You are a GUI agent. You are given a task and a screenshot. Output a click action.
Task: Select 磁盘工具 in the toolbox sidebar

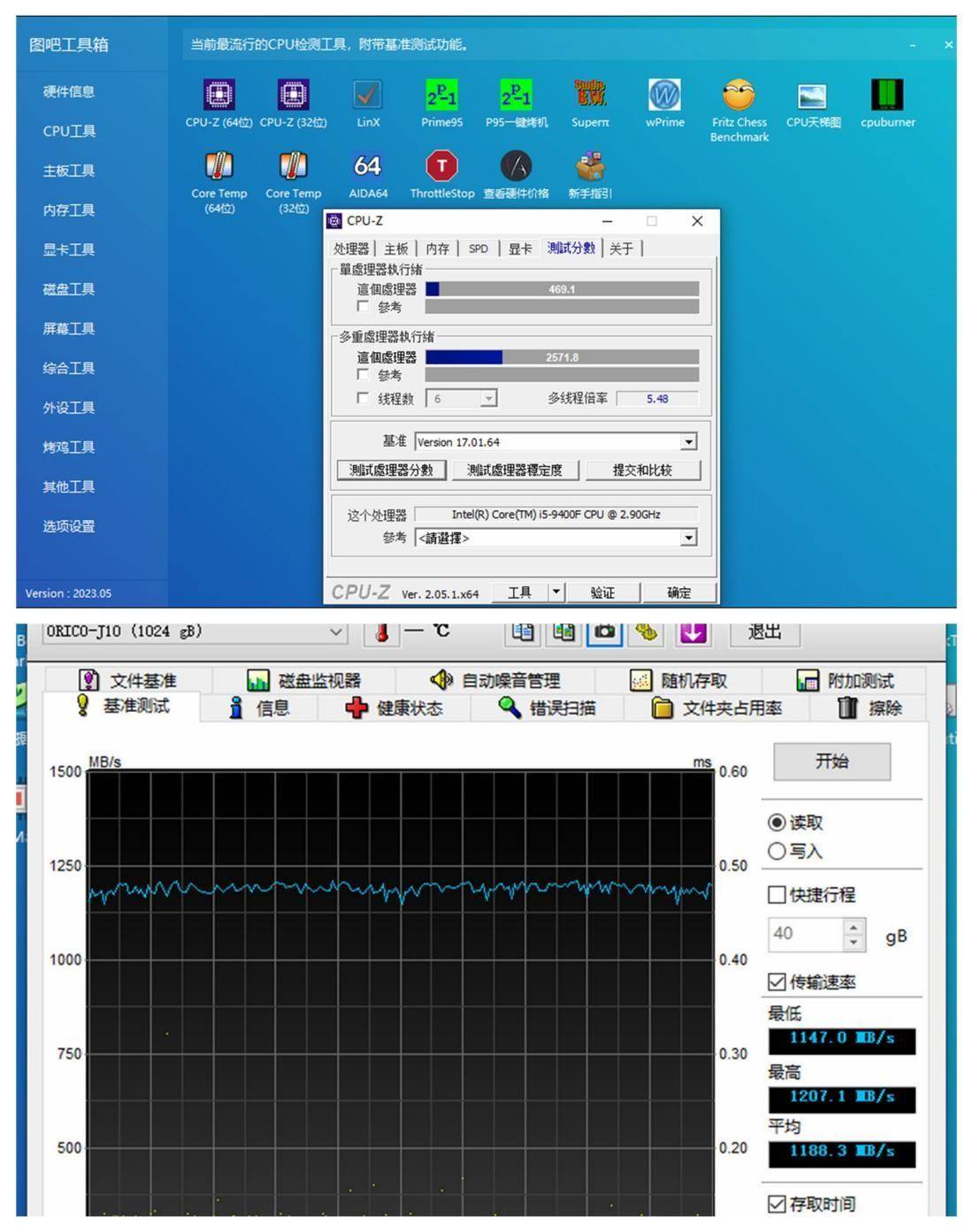tap(69, 289)
